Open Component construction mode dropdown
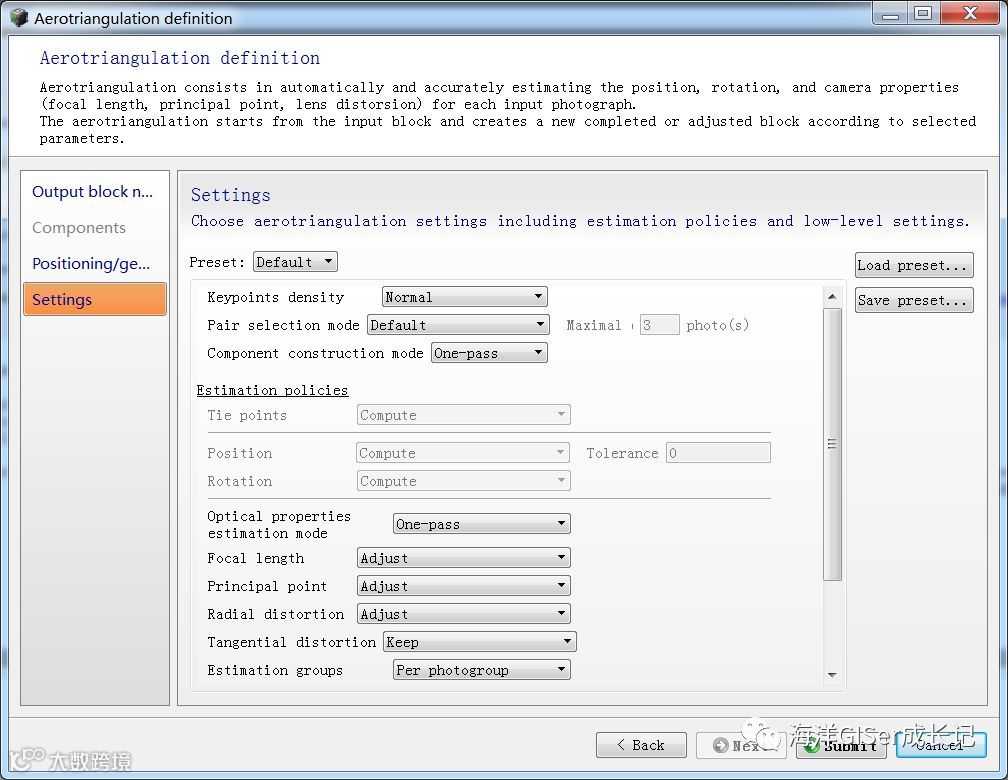 click(489, 353)
